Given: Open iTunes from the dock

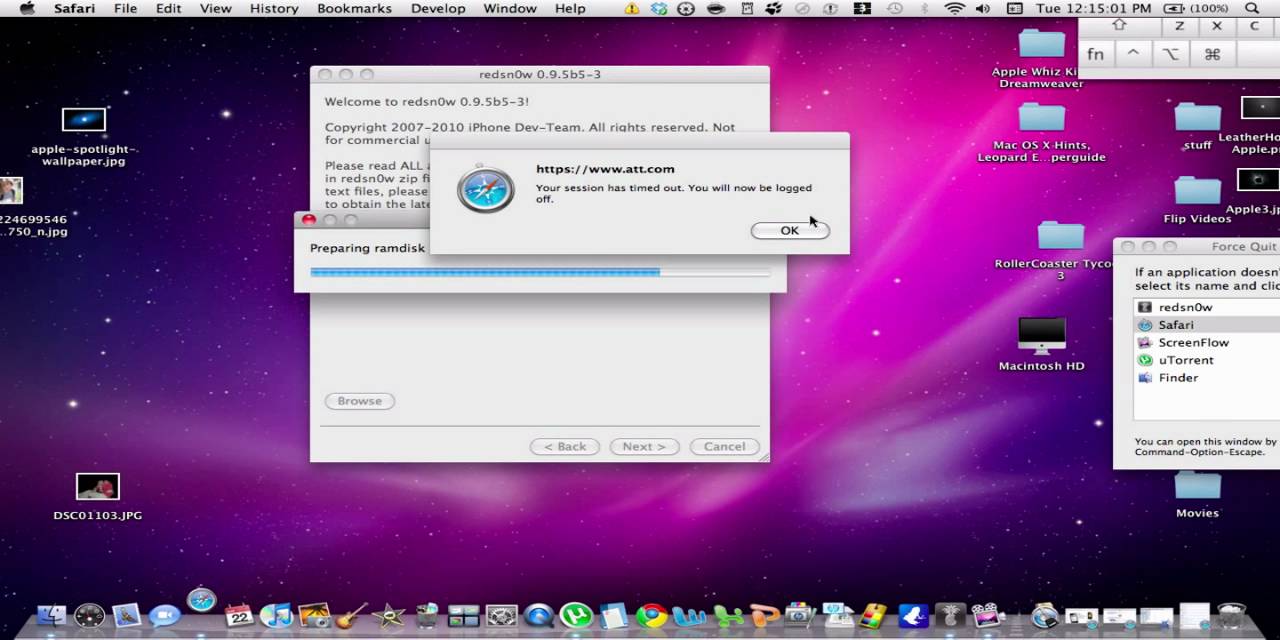Looking at the screenshot, I should [276, 616].
